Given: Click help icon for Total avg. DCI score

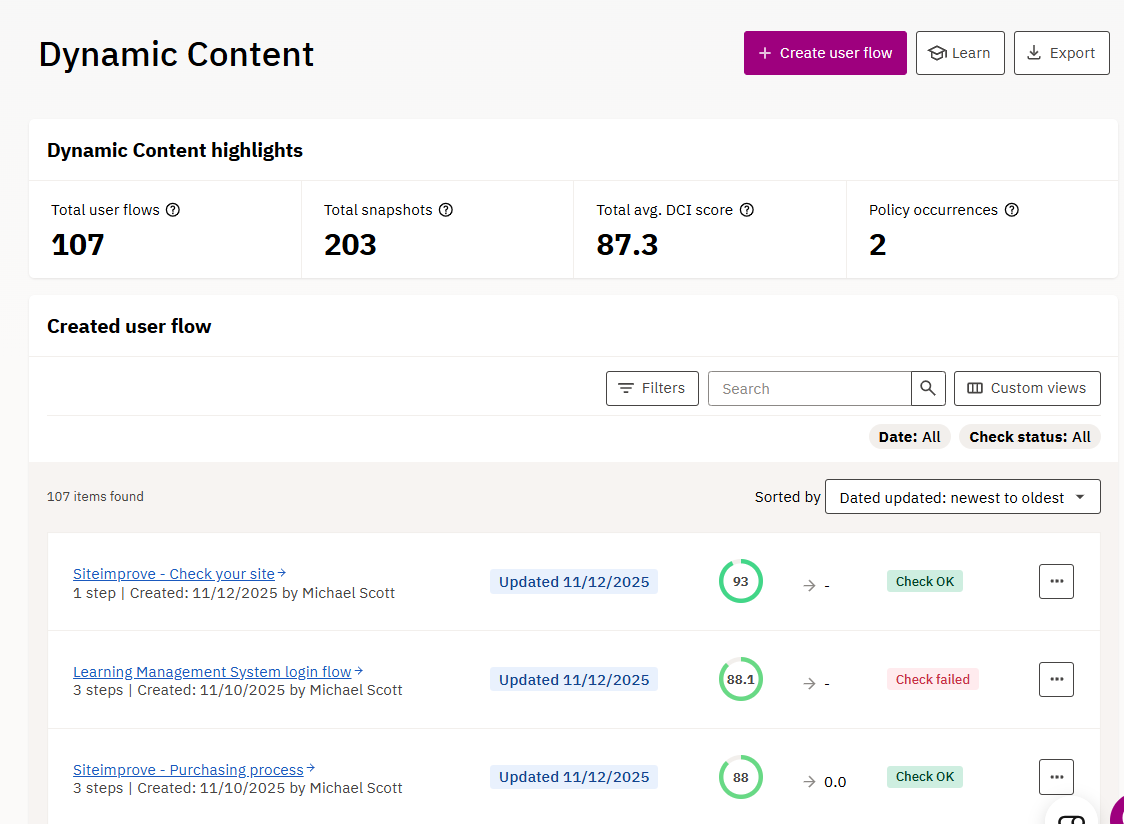Looking at the screenshot, I should [747, 210].
